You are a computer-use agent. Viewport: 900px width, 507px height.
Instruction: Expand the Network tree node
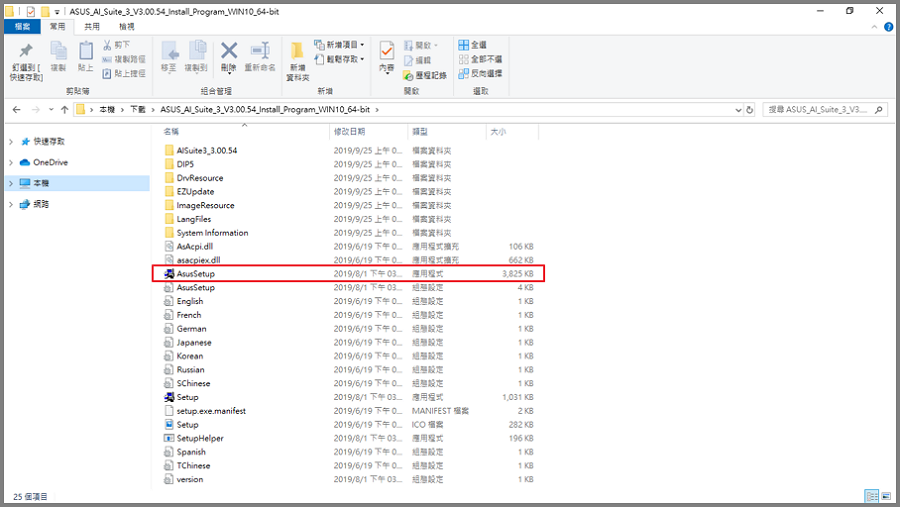(x=11, y=204)
